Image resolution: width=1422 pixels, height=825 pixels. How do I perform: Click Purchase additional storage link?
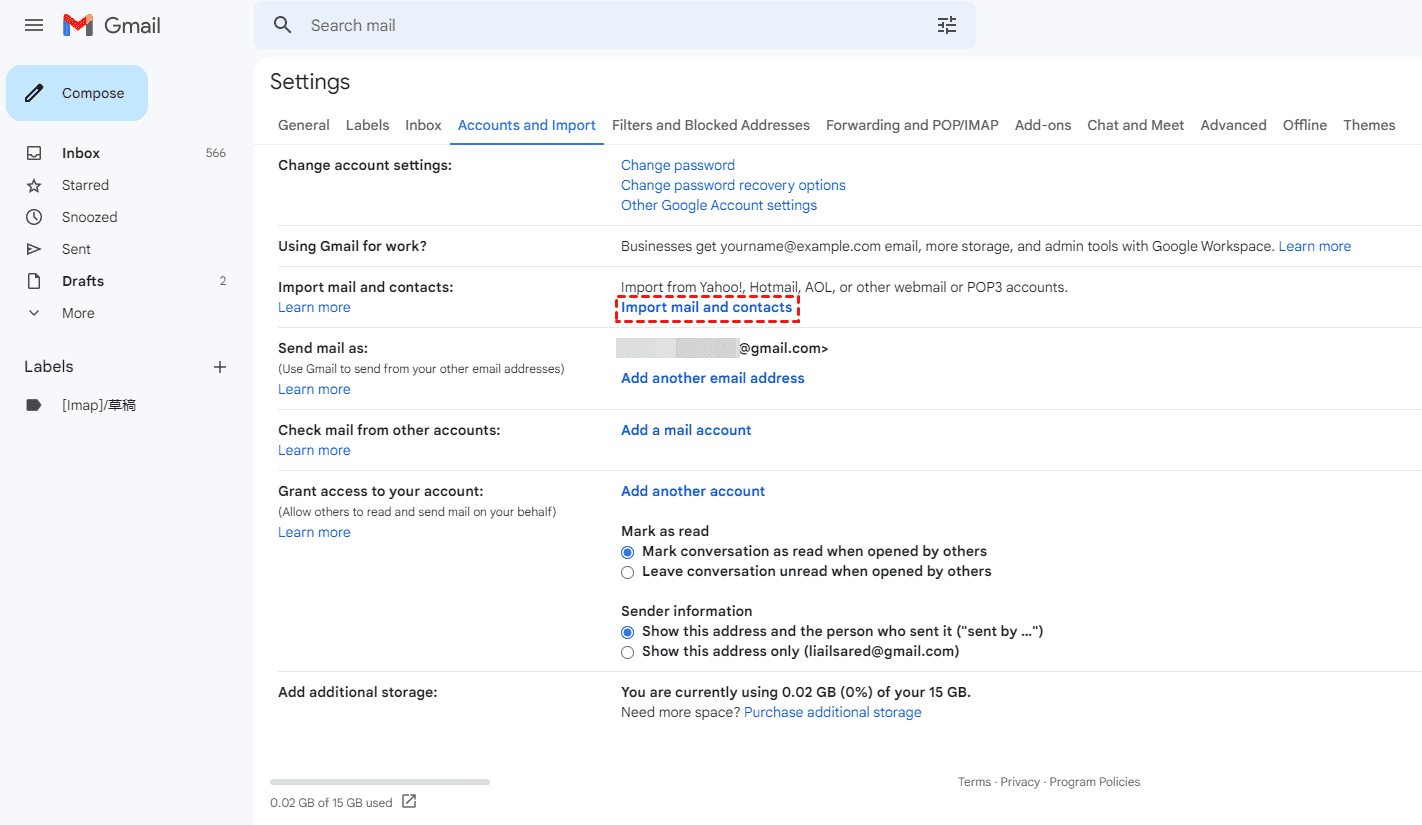coord(832,712)
